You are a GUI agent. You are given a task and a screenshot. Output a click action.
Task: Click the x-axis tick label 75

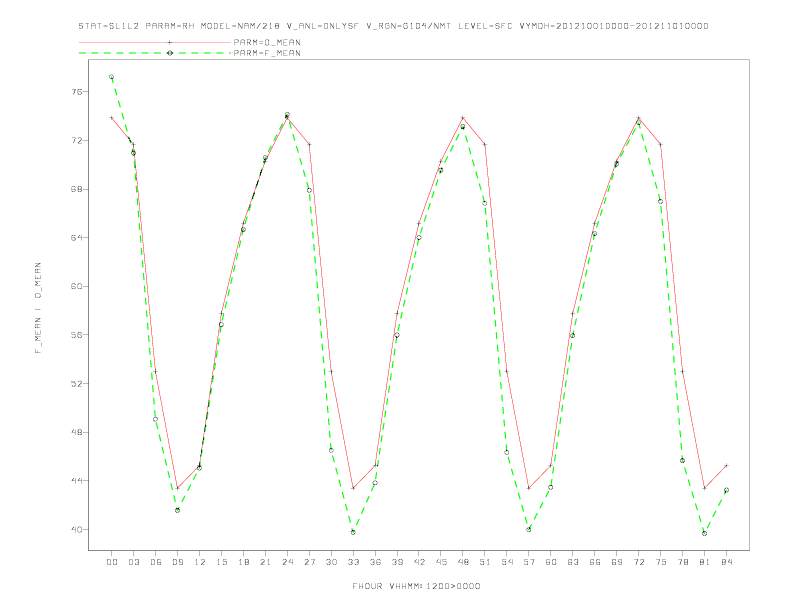(x=661, y=562)
